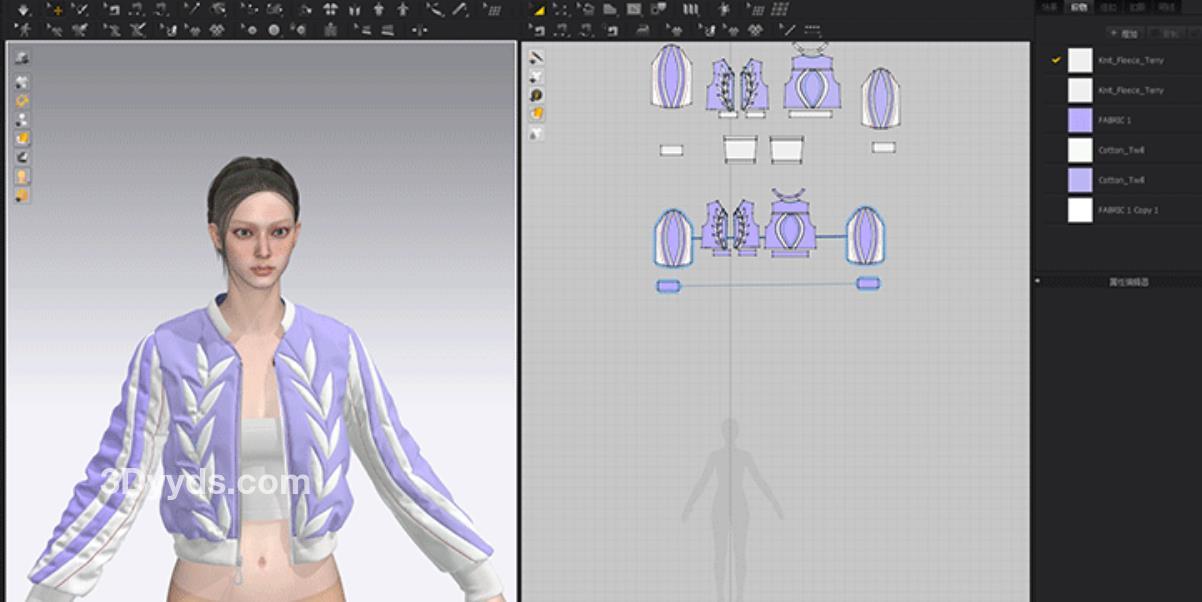The height and width of the screenshot is (602, 1202).
Task: Click the round brown icon in 2D sidebar
Action: 537,95
